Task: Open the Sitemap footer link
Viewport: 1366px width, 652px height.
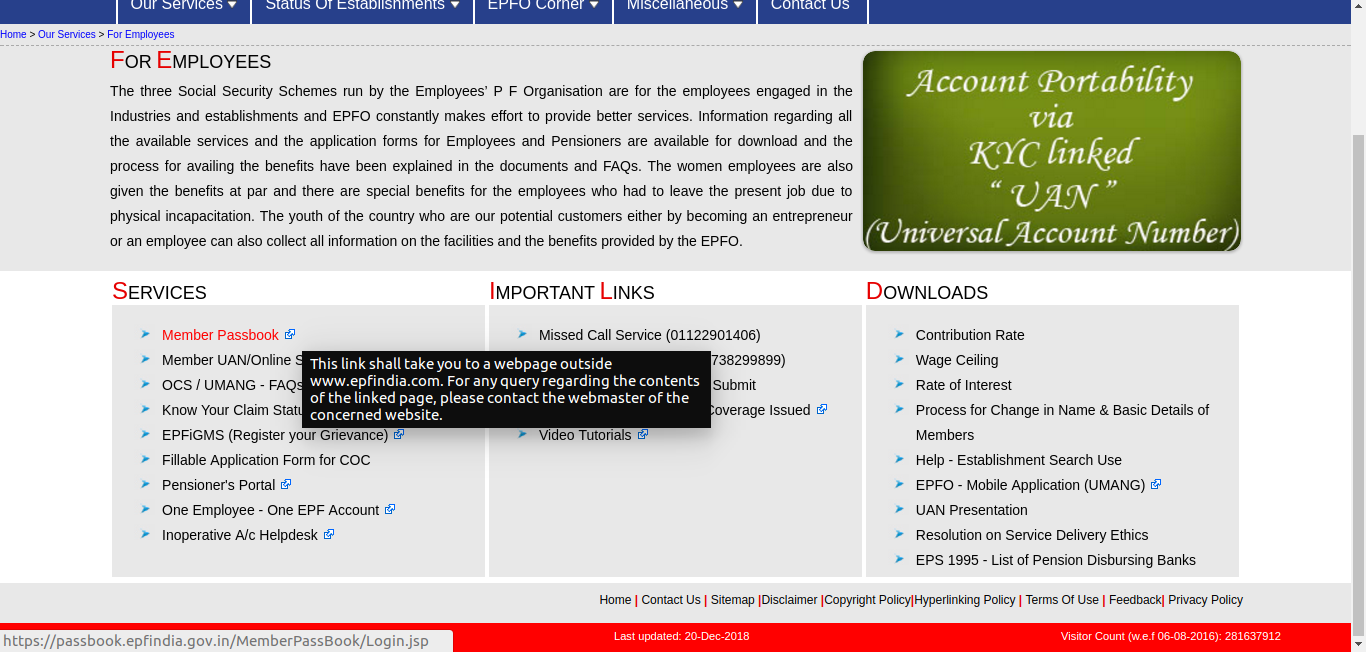Action: point(732,600)
